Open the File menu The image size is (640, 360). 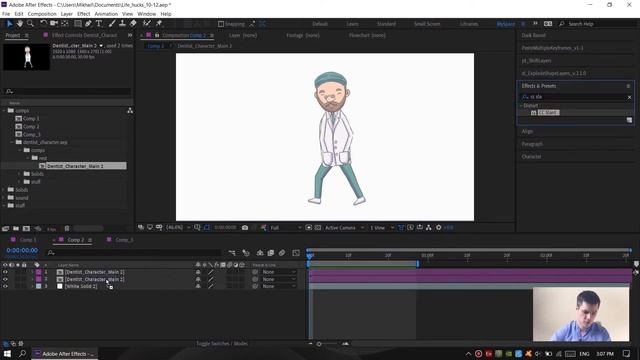(x=6, y=14)
